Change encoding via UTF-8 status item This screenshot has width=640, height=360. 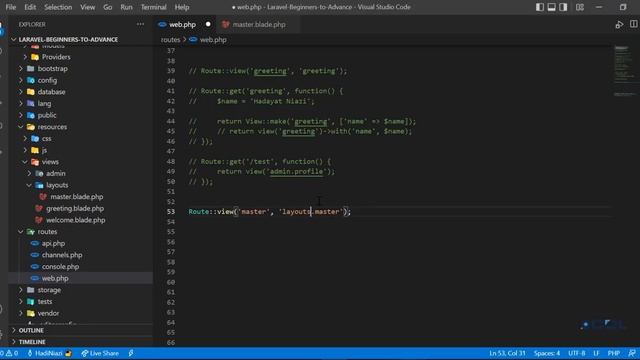coord(576,353)
